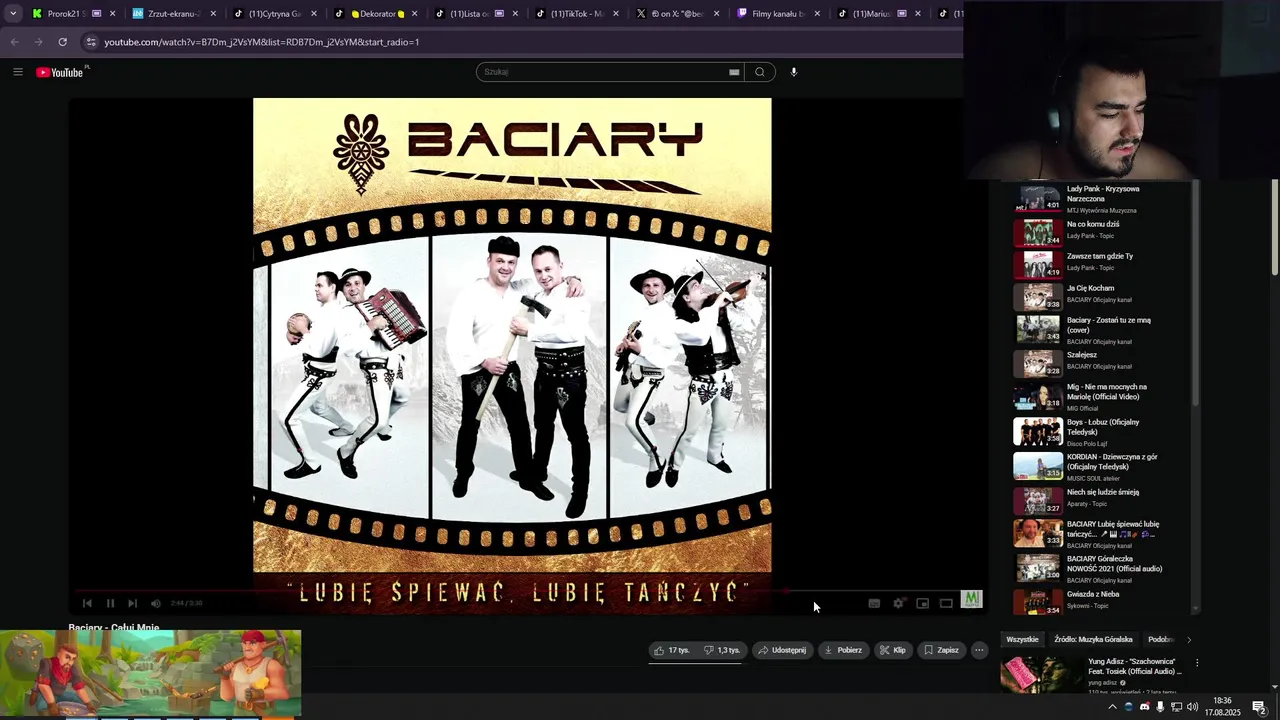
Task: Switch to the X (Twitter) browser tab
Action: click(x=677, y=14)
